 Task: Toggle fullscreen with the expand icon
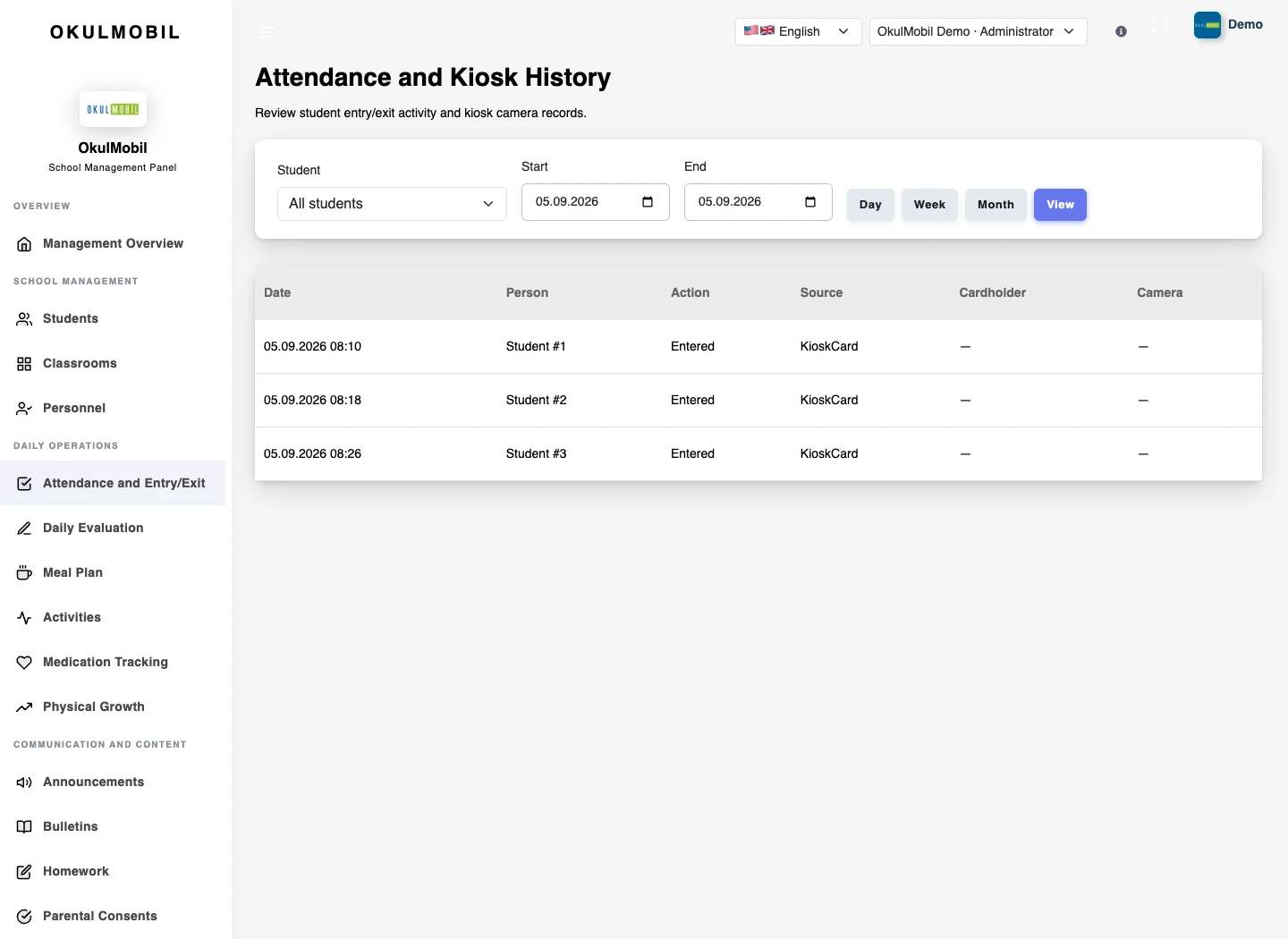tap(1160, 26)
